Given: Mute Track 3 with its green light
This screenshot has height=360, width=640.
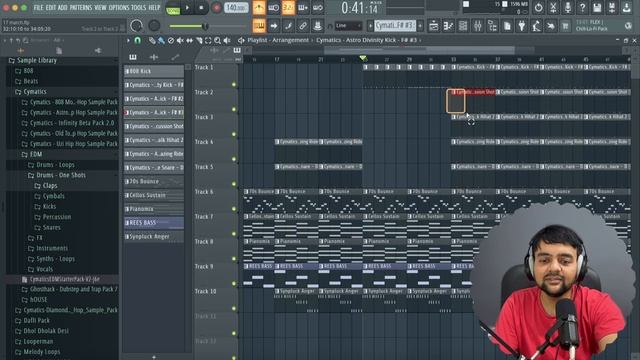Looking at the screenshot, I should click(x=234, y=134).
